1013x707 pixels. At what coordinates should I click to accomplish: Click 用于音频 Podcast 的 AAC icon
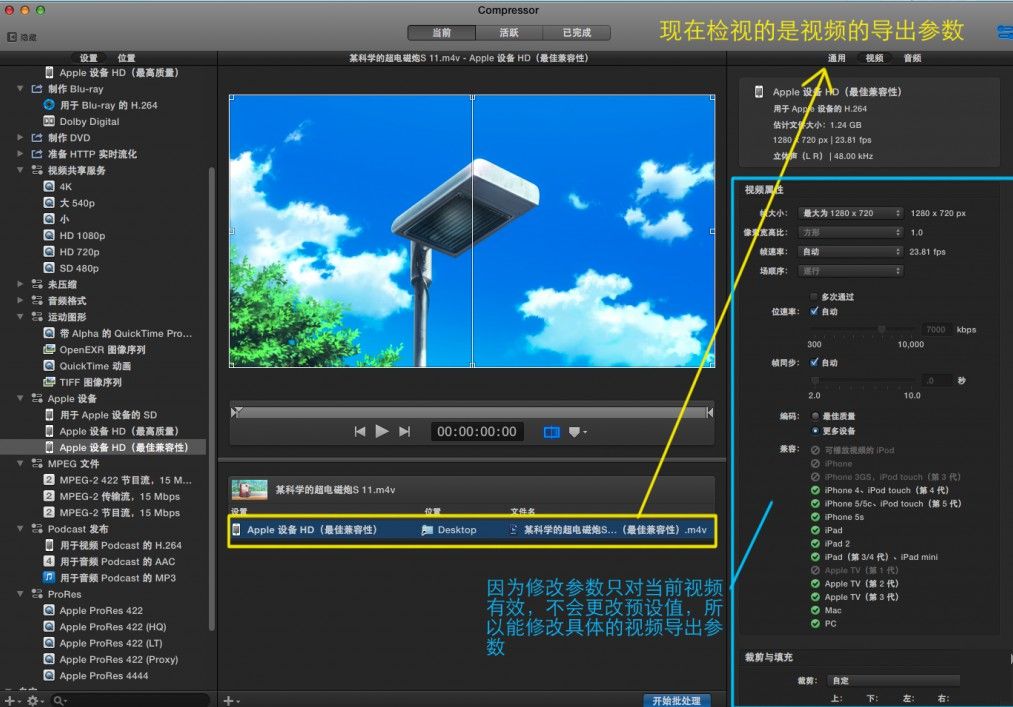[49, 561]
